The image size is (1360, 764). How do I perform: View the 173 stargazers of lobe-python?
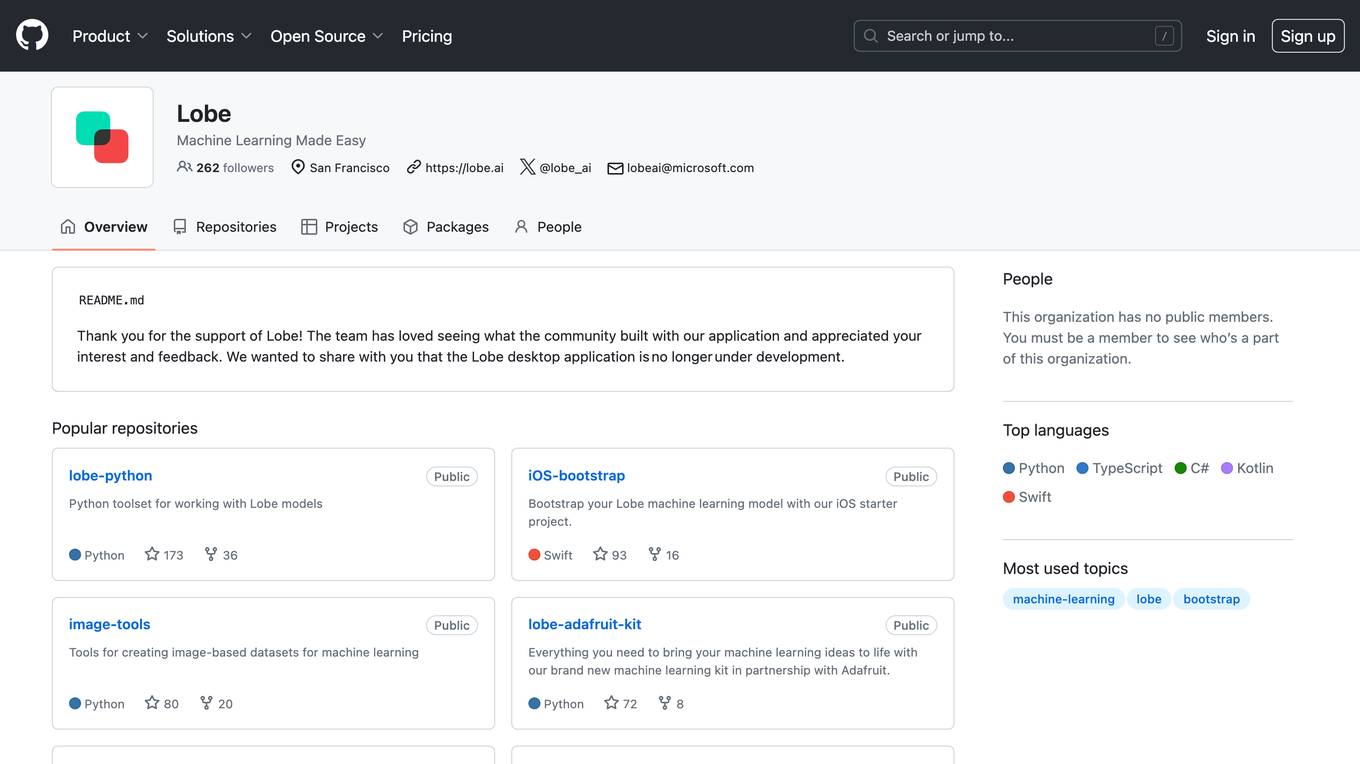(x=164, y=555)
